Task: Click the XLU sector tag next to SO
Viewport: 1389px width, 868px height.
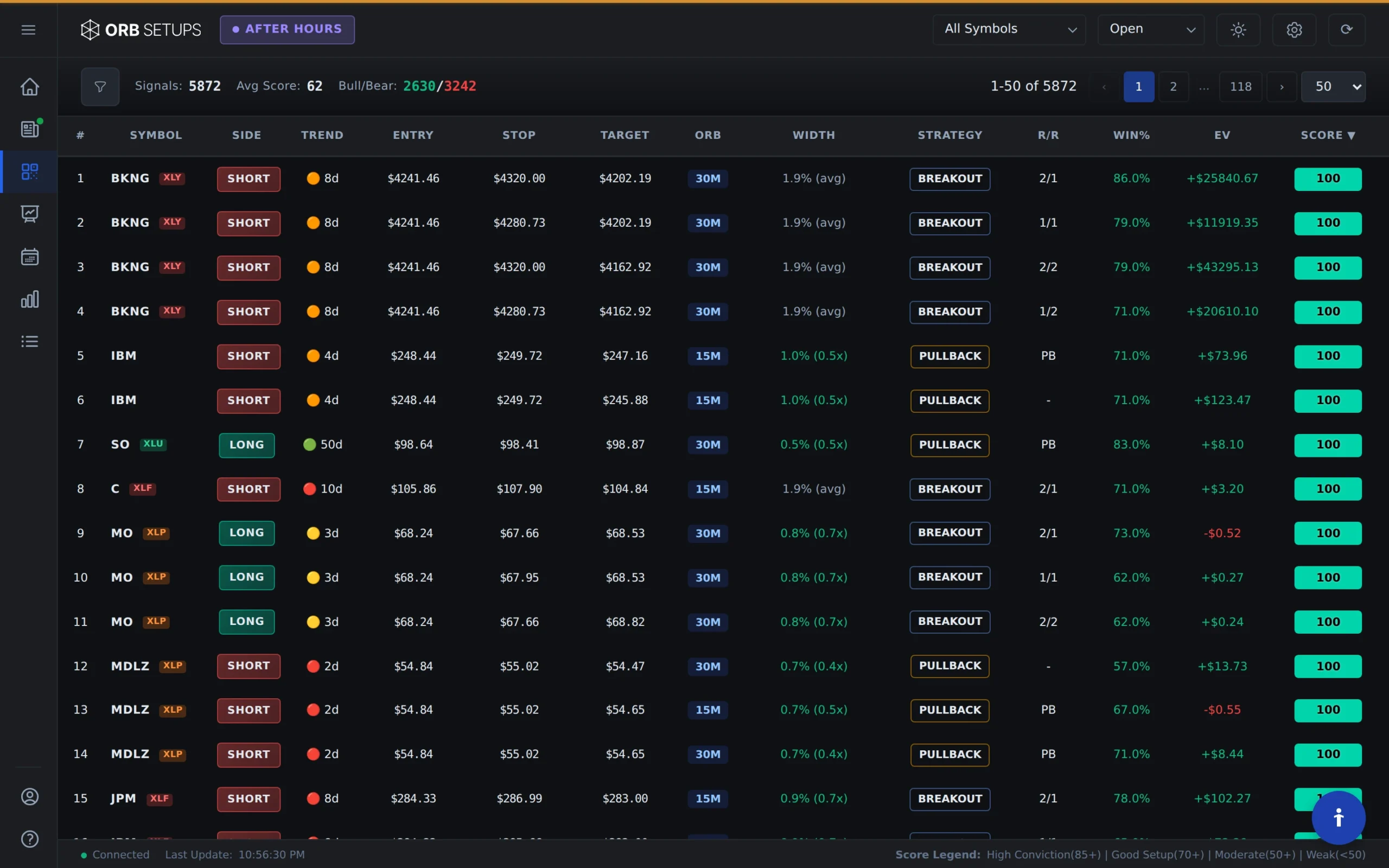Action: pos(153,444)
